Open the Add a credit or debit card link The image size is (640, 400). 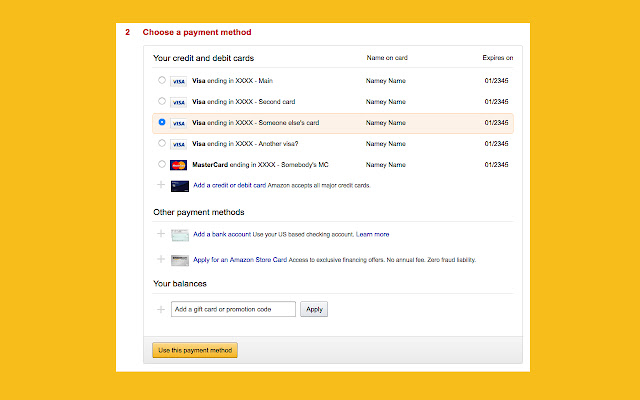coord(229,185)
